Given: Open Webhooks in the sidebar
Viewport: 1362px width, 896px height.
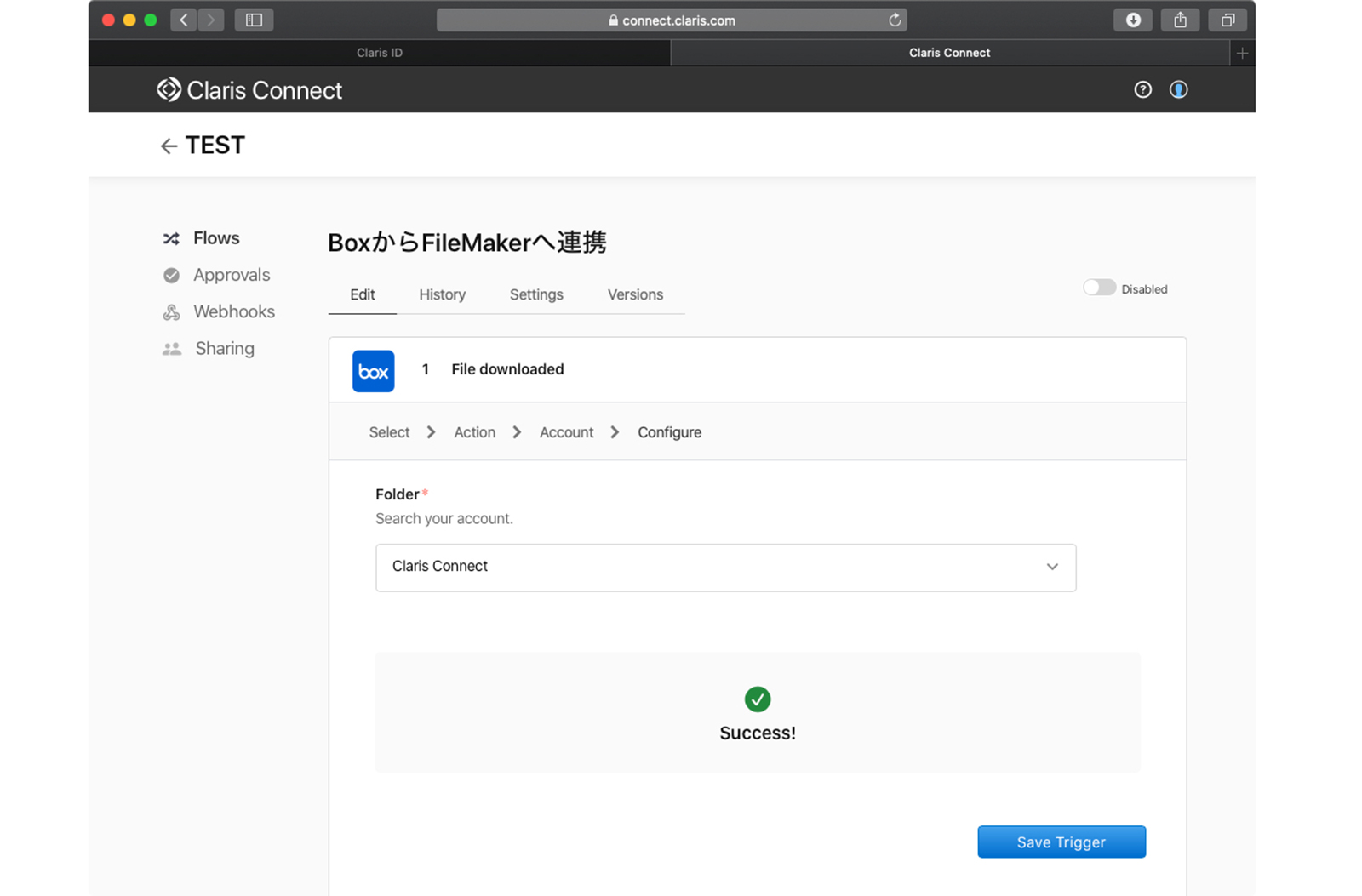Looking at the screenshot, I should tap(233, 311).
